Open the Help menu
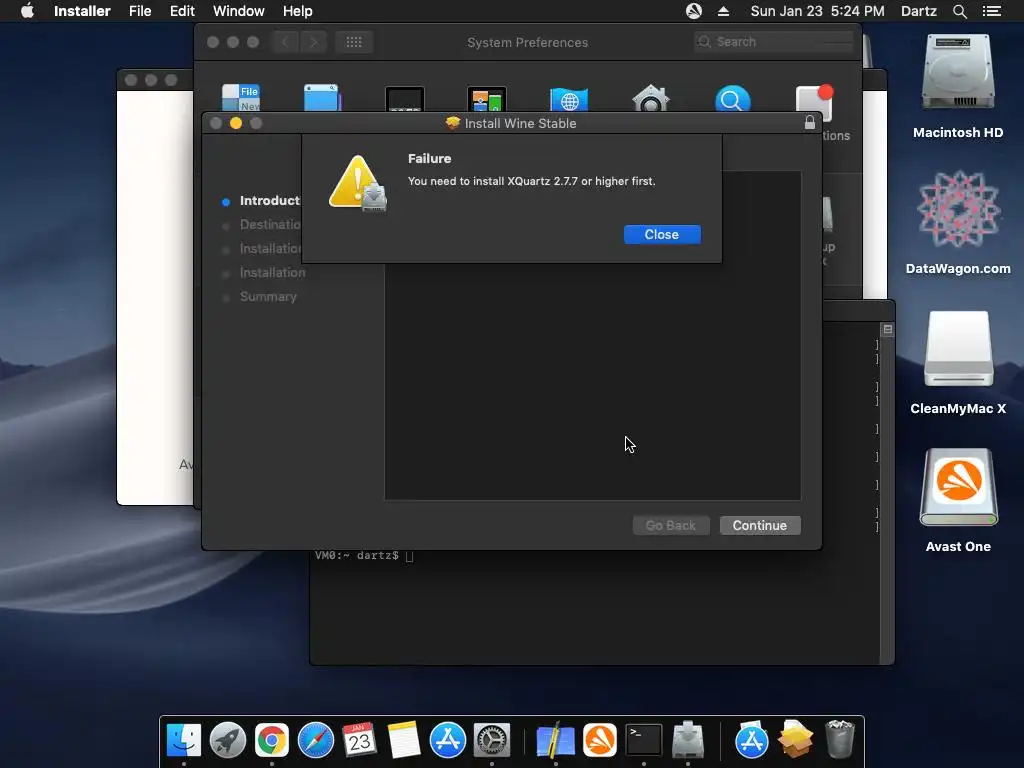This screenshot has width=1024, height=768. pyautogui.click(x=297, y=11)
